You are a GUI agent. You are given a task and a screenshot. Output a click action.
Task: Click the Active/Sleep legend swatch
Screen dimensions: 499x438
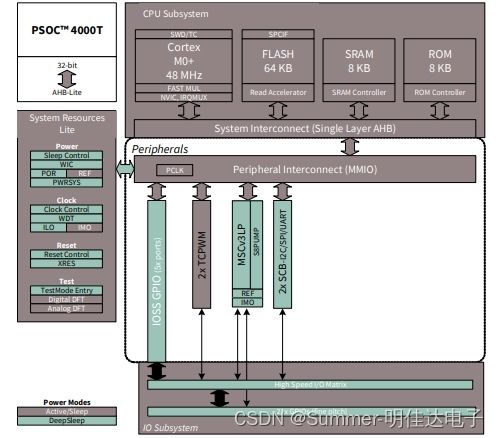pyautogui.click(x=67, y=412)
